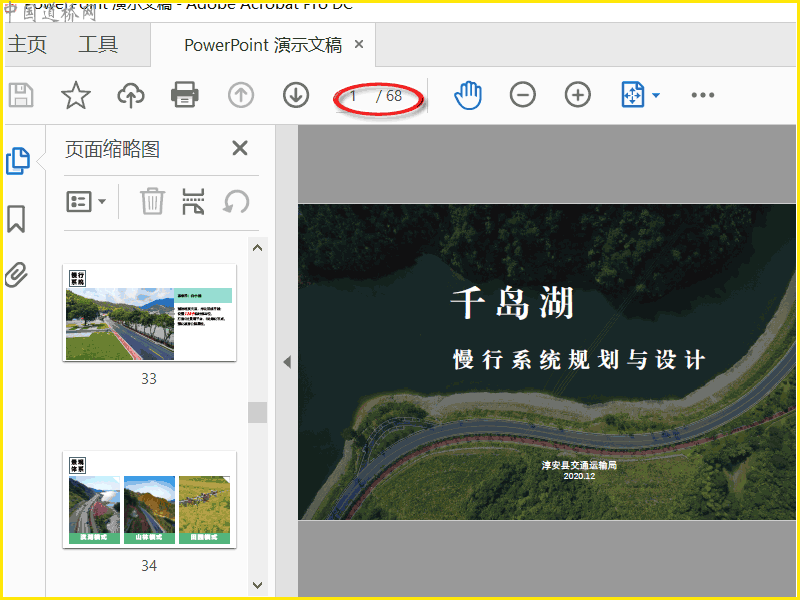Screen dimensions: 800x600
Task: Go to previous page arrow
Action: click(241, 95)
